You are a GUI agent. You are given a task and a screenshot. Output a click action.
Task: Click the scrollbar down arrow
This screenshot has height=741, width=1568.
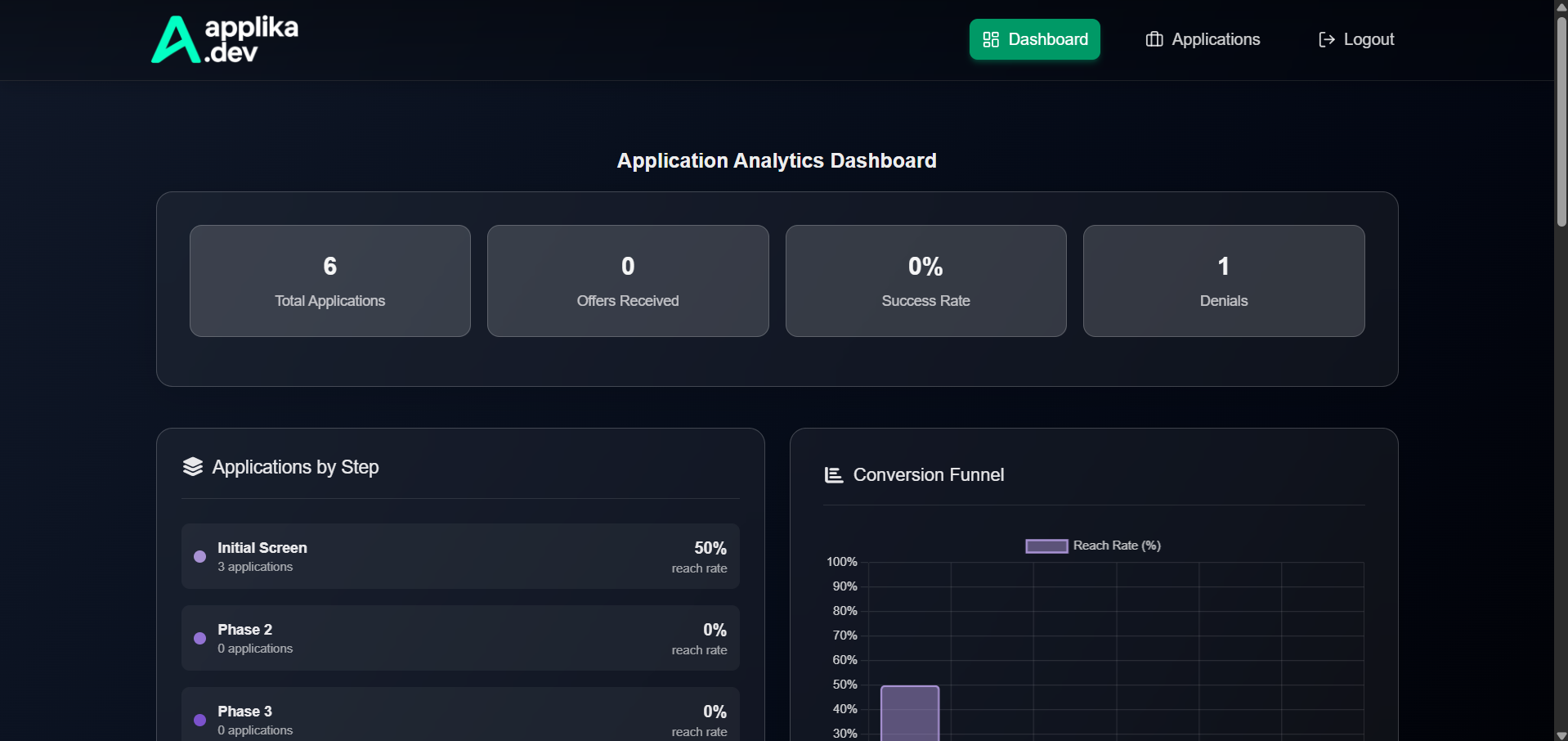point(1561,735)
